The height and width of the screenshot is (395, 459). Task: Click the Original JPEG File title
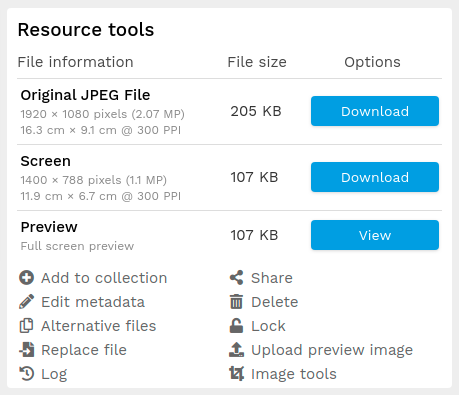(x=85, y=95)
